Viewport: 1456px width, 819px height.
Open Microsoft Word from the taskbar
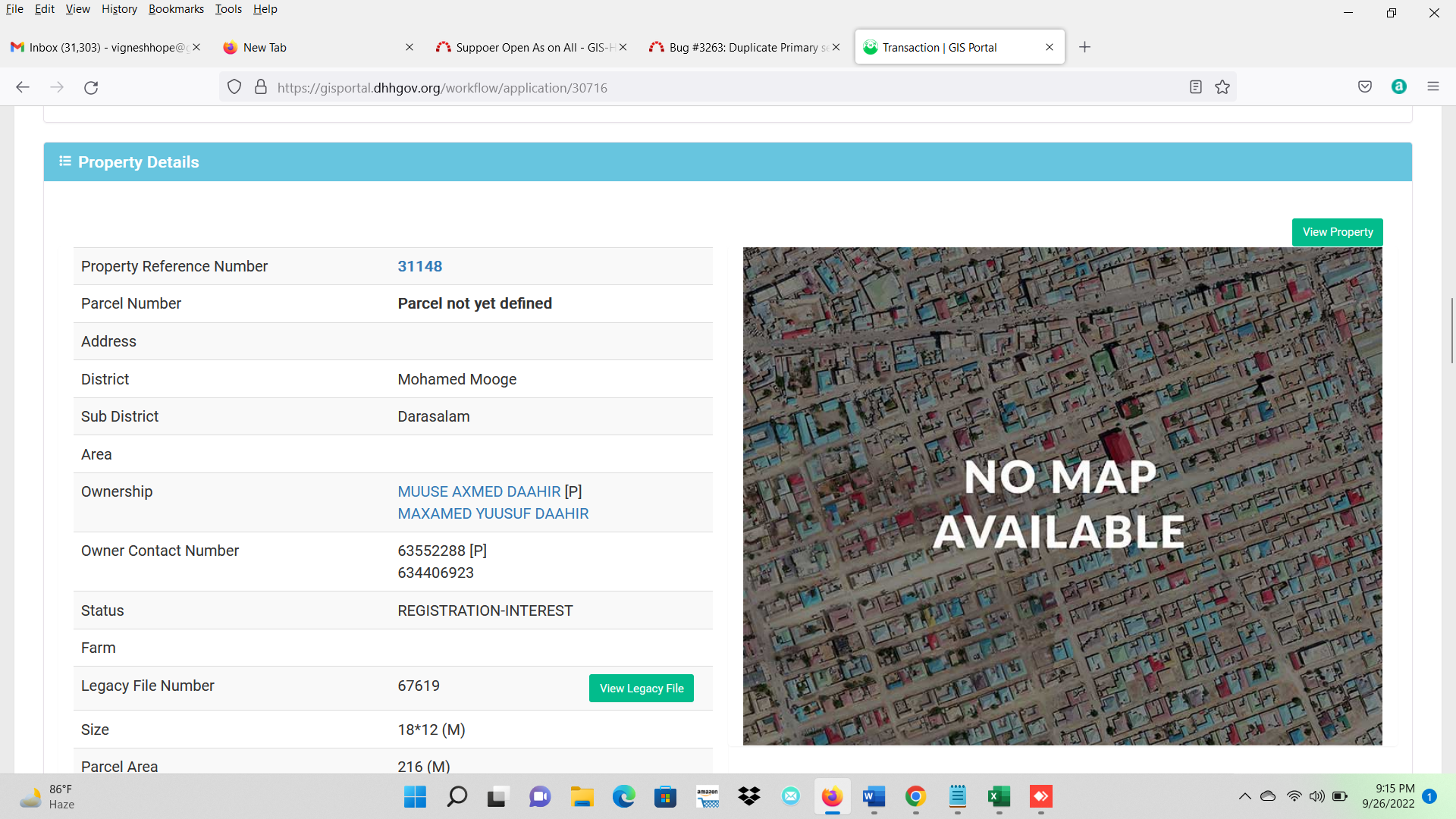coord(874,796)
